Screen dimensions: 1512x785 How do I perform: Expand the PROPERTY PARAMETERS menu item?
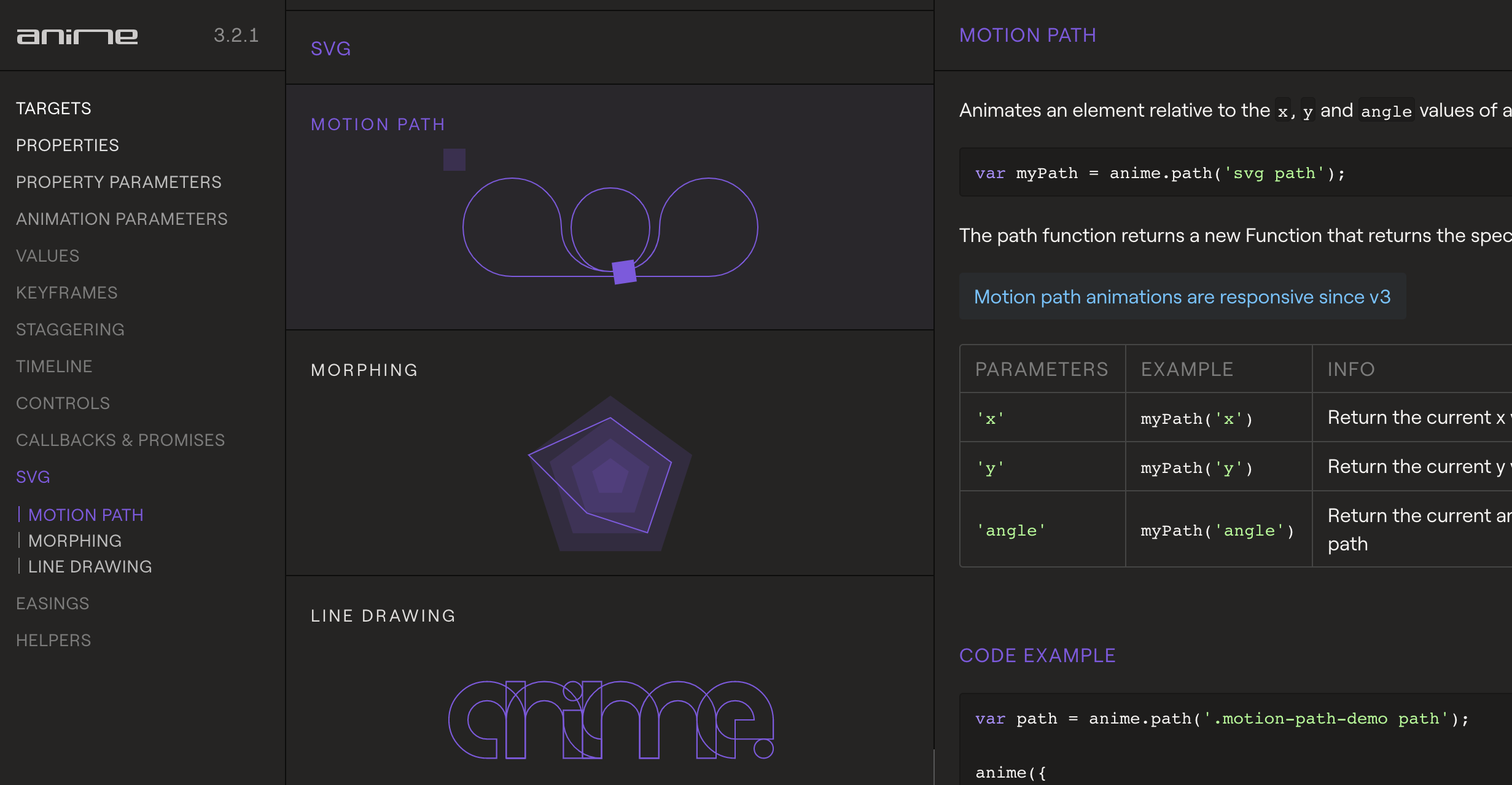pyautogui.click(x=119, y=182)
